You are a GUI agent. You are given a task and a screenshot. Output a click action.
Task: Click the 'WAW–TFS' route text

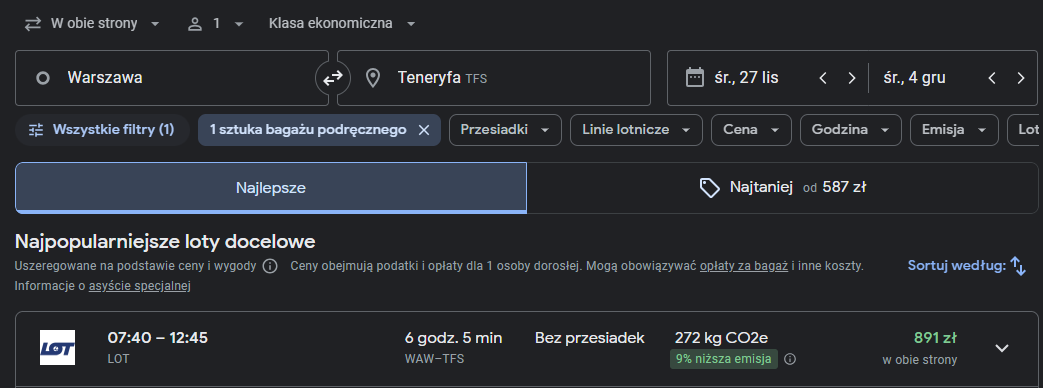tap(434, 359)
